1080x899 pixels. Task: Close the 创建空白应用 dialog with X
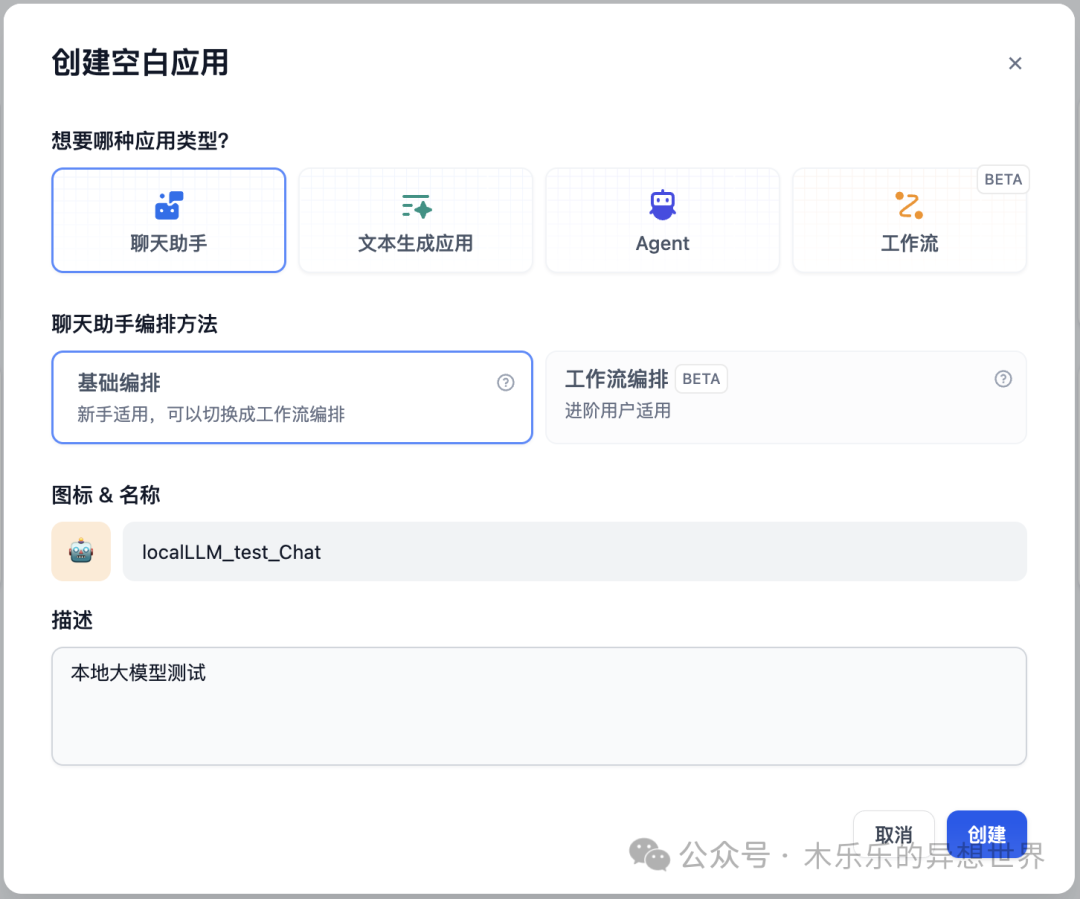click(1015, 63)
